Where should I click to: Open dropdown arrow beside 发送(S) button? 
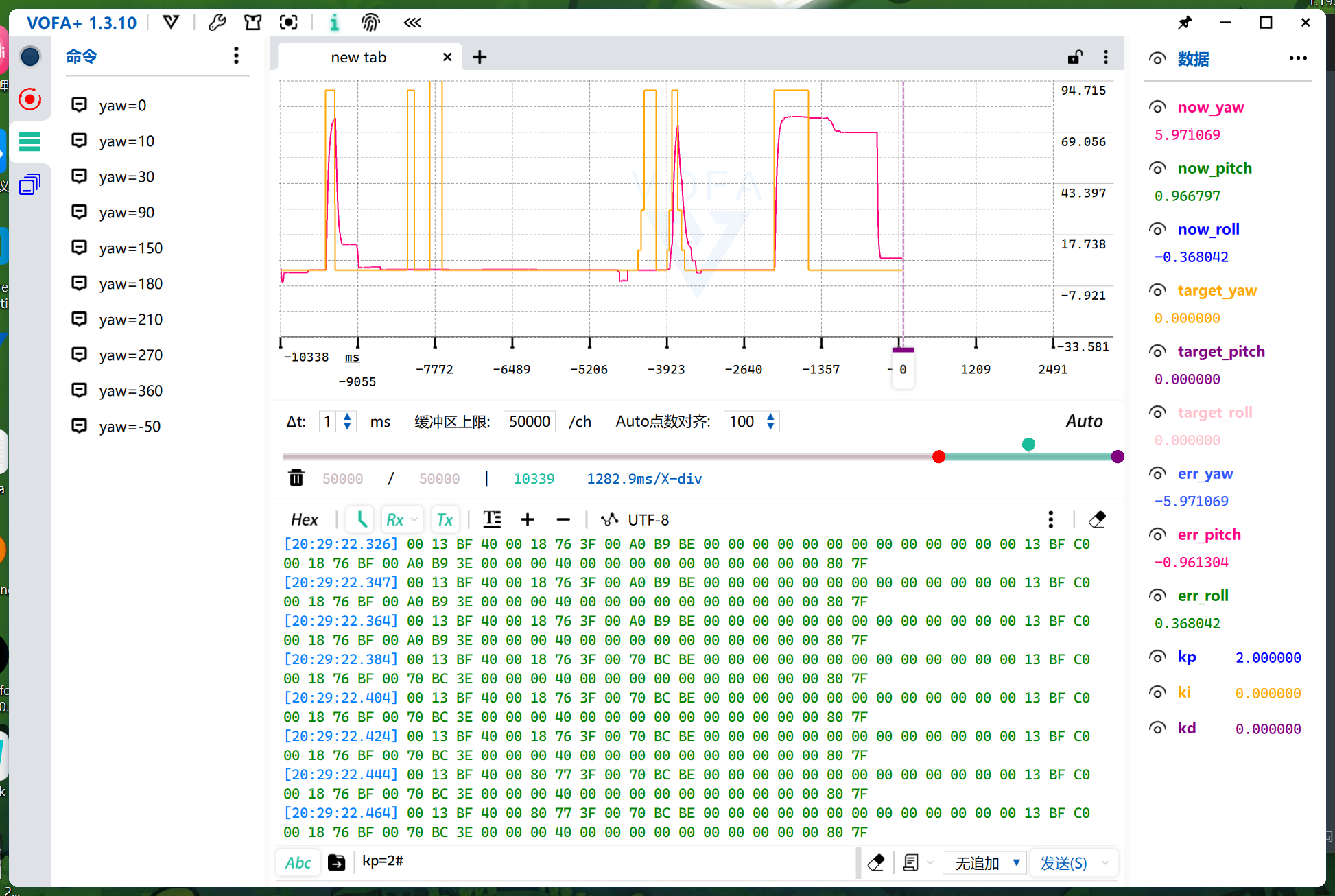click(x=1104, y=863)
